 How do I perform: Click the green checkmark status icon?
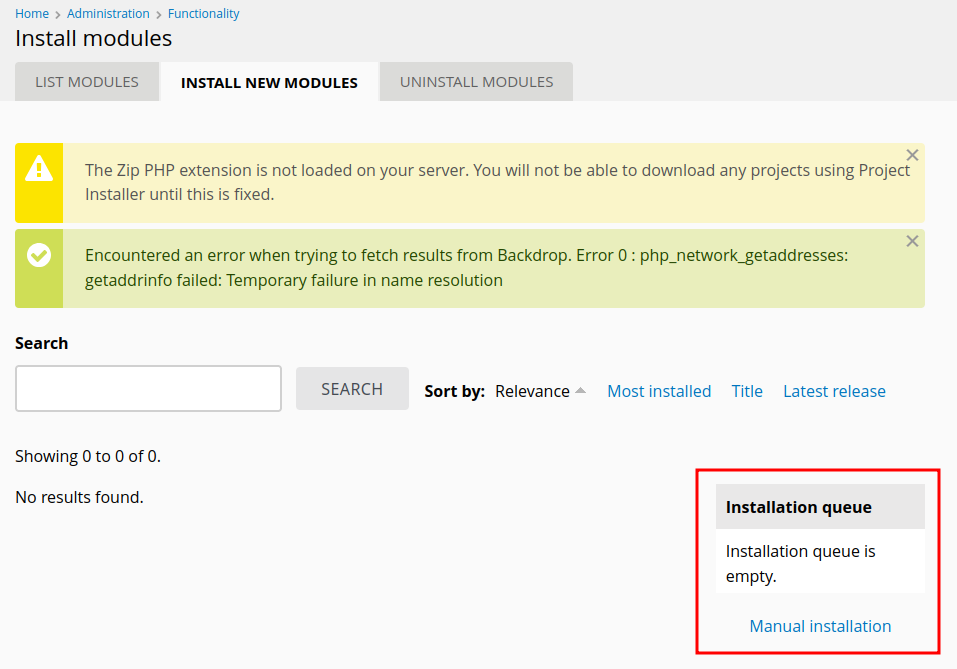coord(39,255)
